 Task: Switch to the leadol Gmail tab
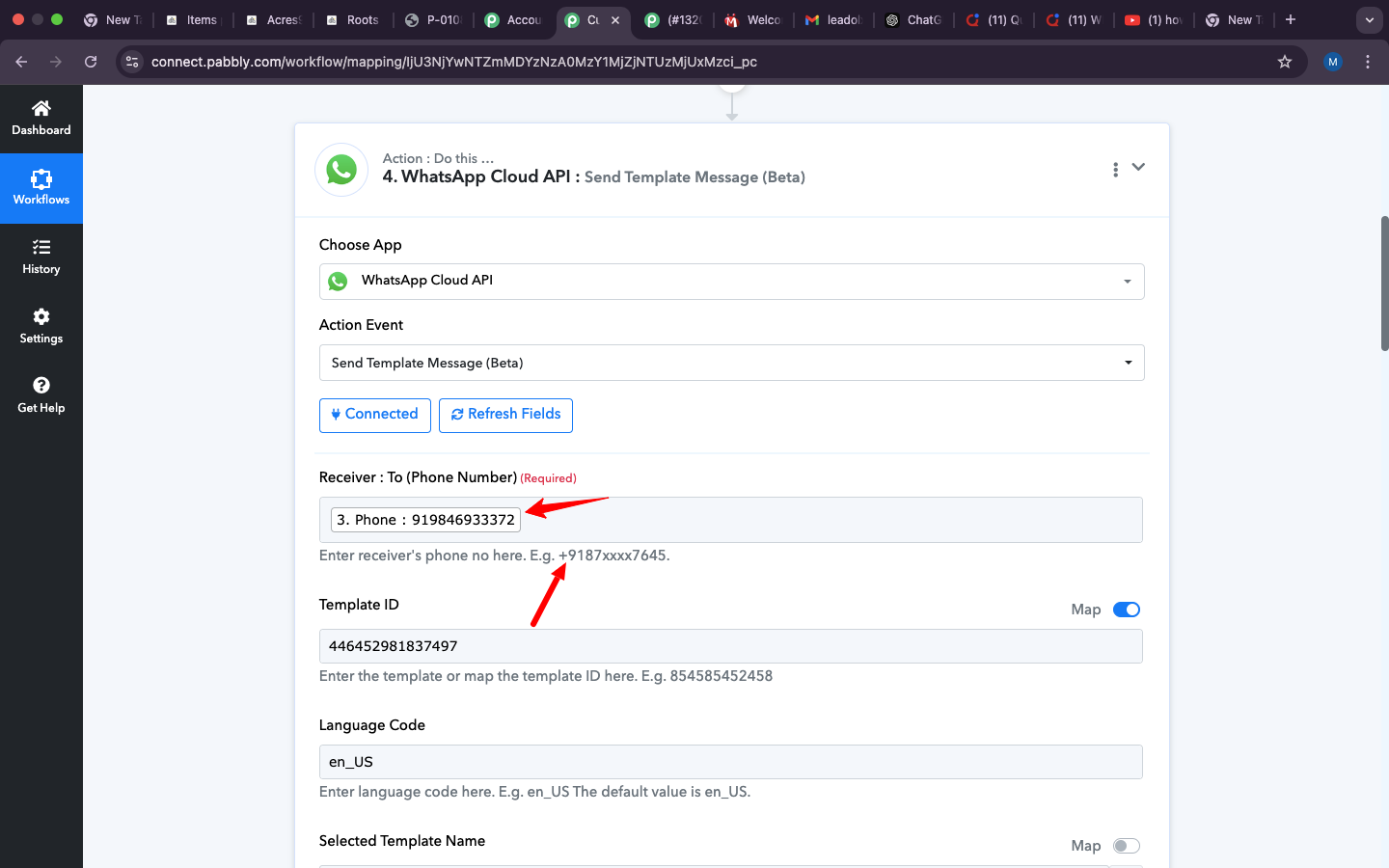click(x=835, y=19)
